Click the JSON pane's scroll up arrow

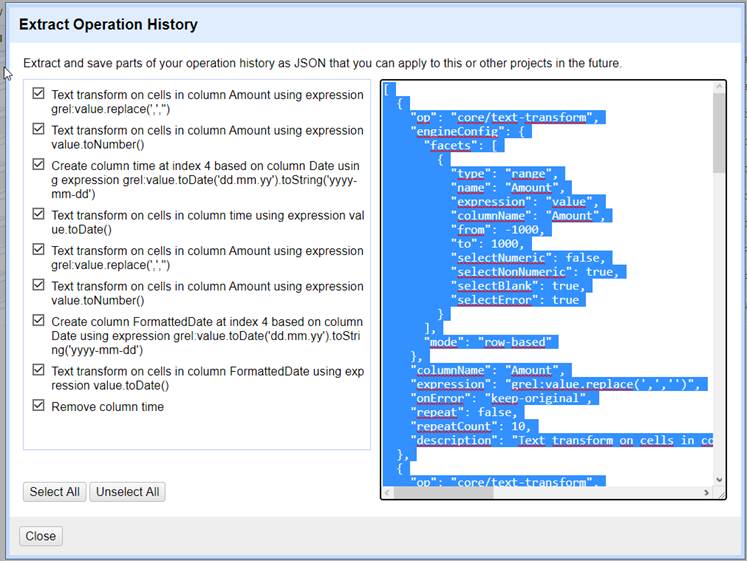719,88
